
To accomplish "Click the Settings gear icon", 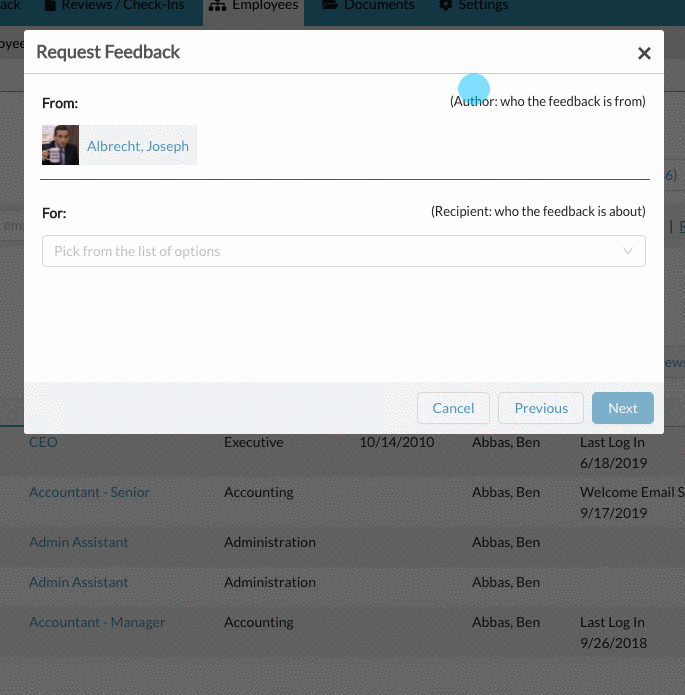I will point(445,5).
